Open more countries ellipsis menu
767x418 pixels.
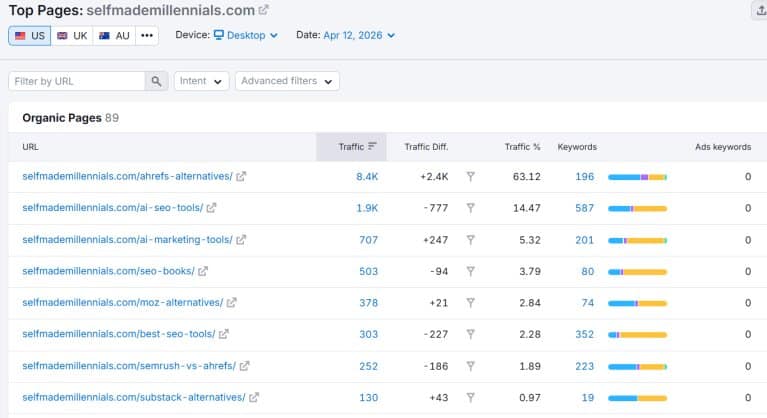coord(147,36)
